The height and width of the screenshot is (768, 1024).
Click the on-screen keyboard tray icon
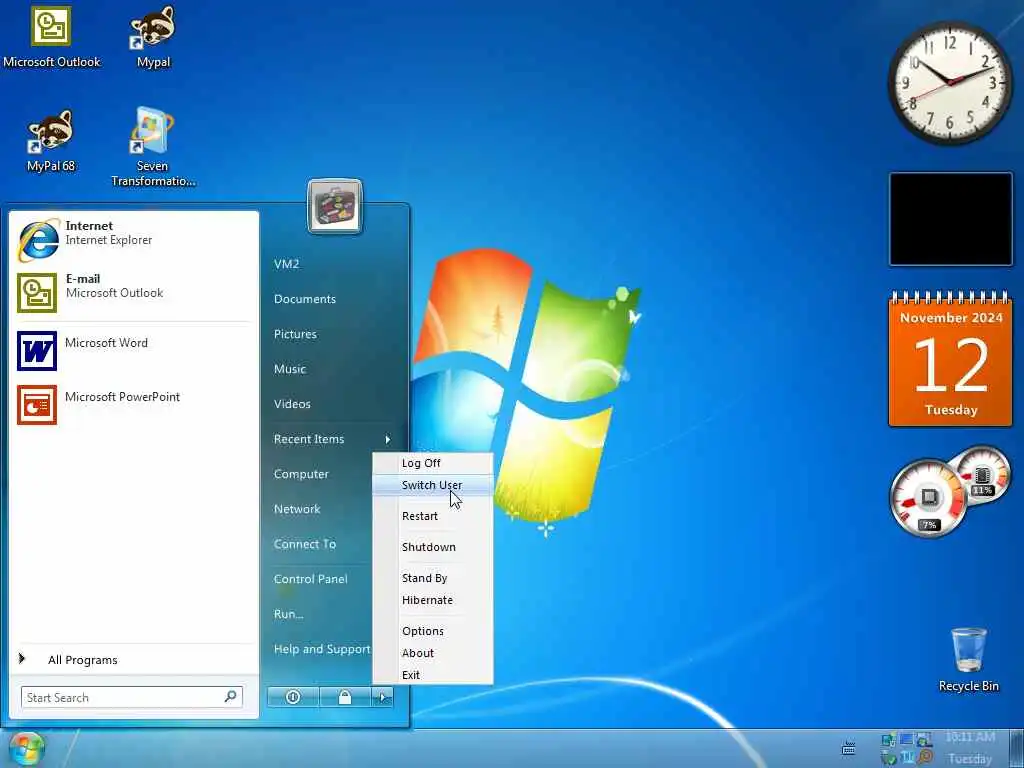848,748
